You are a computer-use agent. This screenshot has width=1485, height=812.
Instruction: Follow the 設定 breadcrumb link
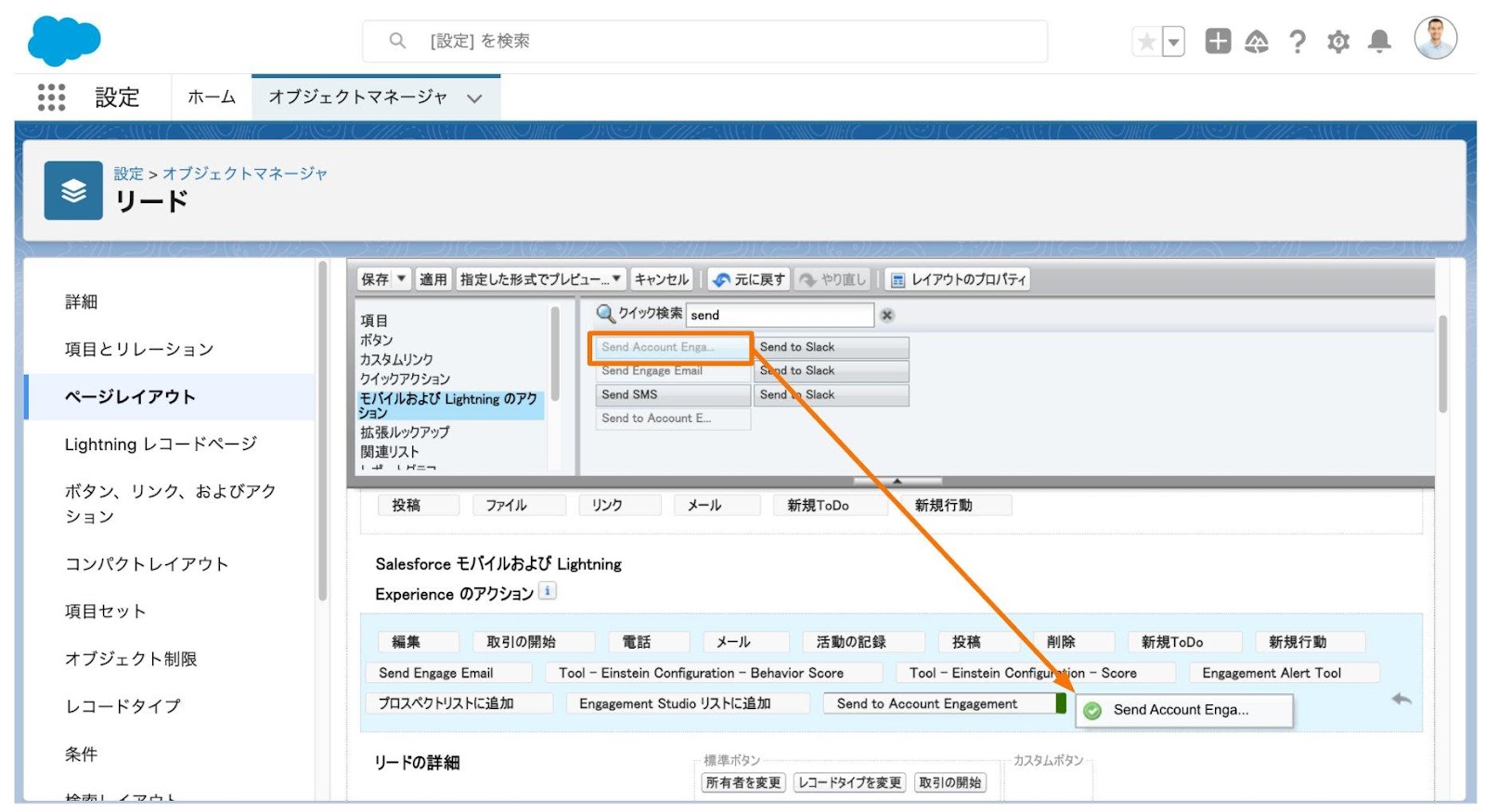pyautogui.click(x=129, y=174)
